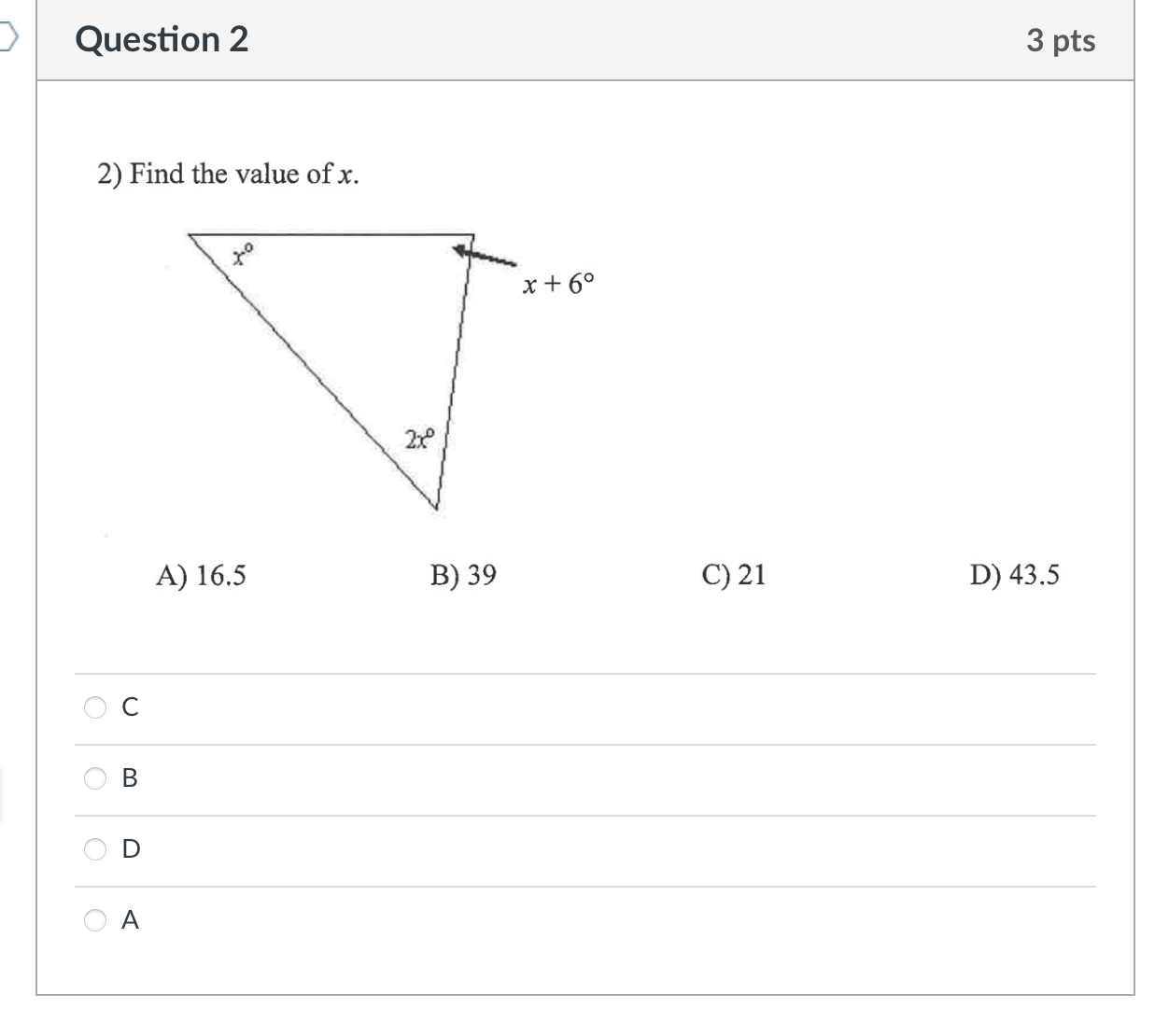Click the "B) 39" choice text
1169x1036 pixels.
pos(463,575)
